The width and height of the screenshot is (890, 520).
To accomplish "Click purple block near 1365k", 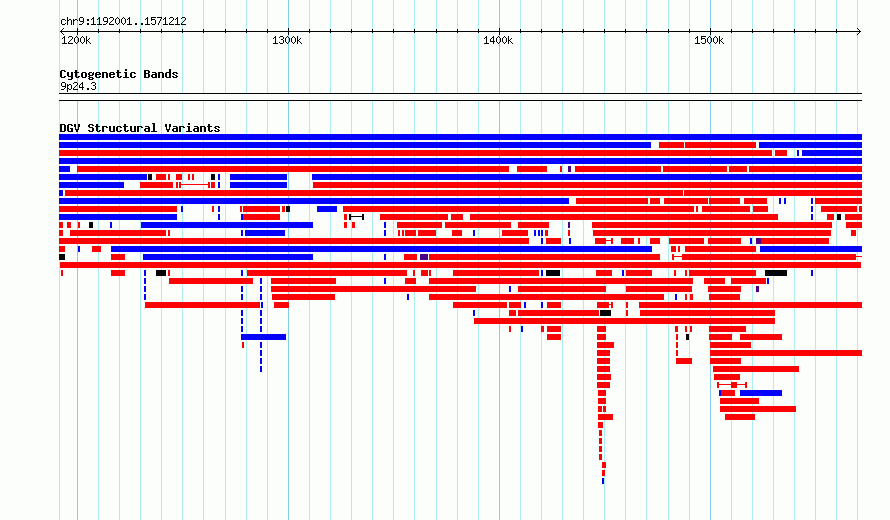I will pos(424,257).
